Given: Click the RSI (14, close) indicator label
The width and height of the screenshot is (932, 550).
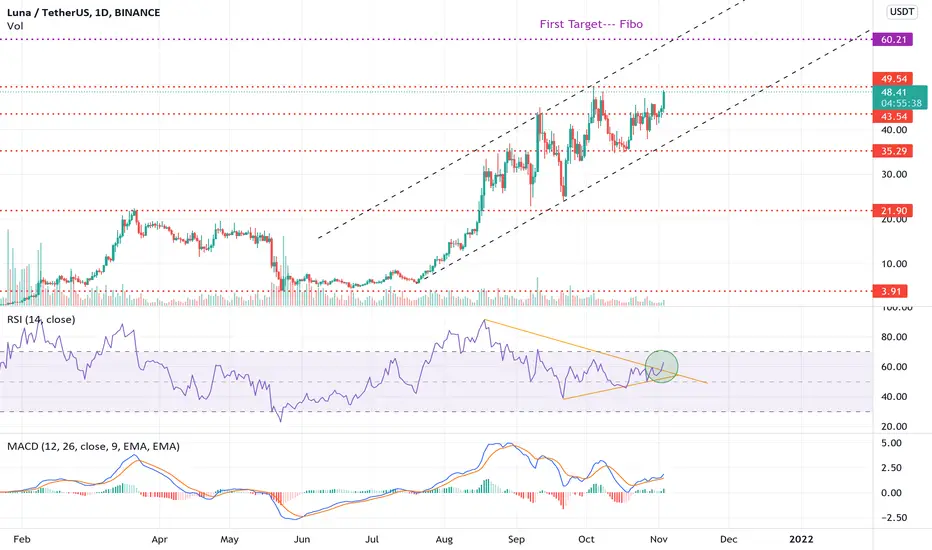Looking at the screenshot, I should click(x=41, y=319).
